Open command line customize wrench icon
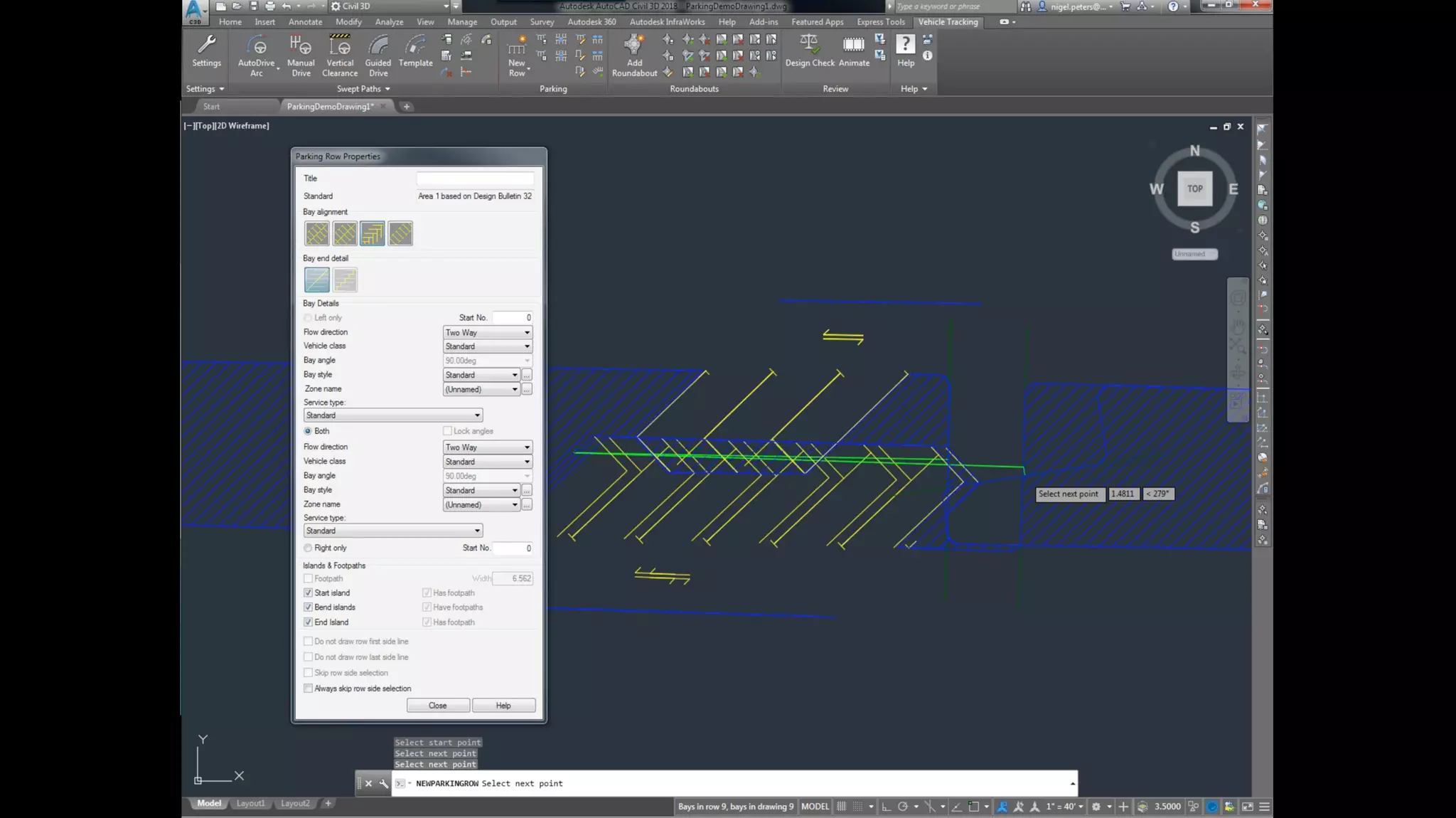The width and height of the screenshot is (1456, 818). pyautogui.click(x=384, y=783)
